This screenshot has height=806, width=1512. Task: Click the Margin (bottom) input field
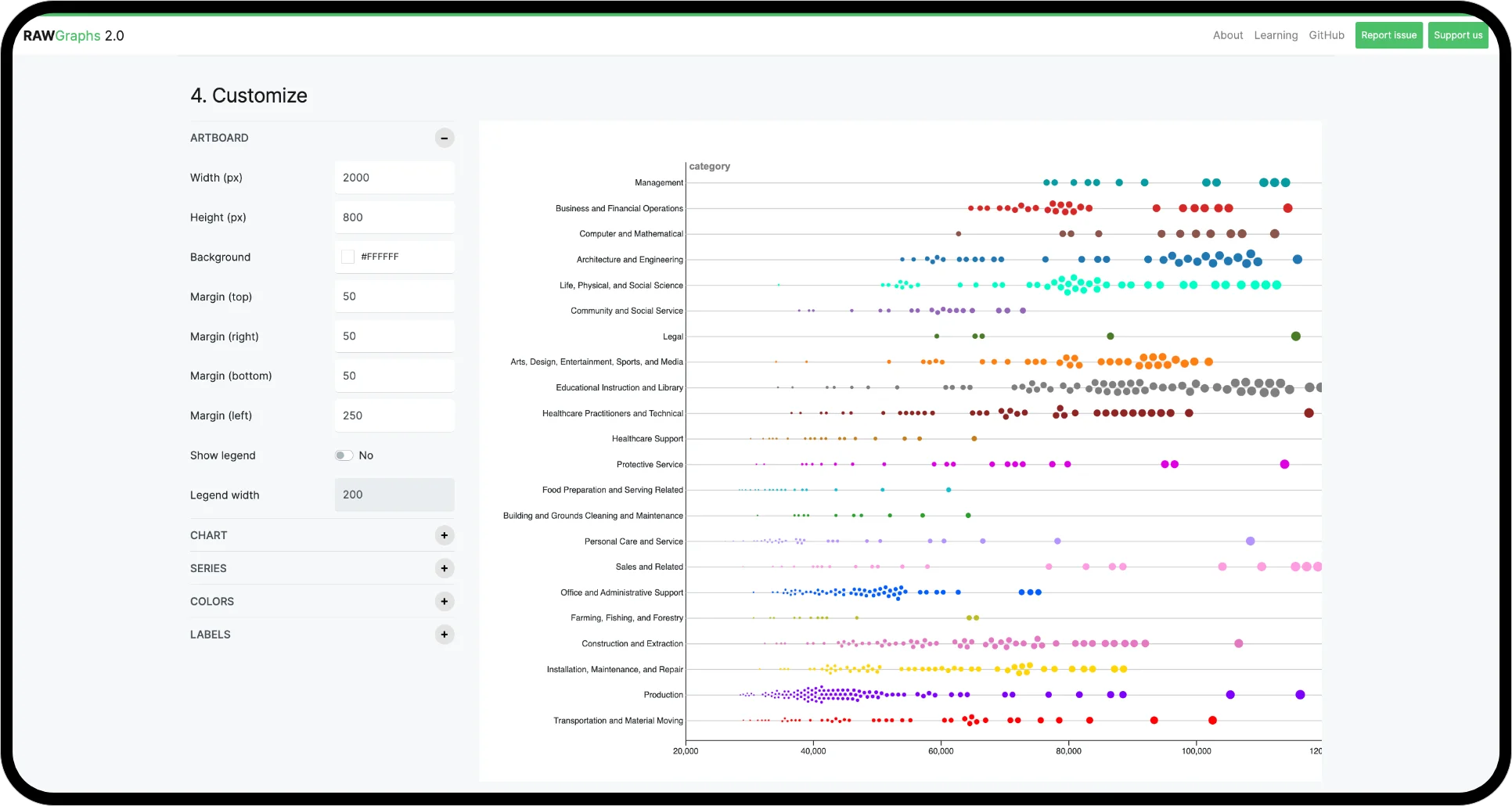pos(394,376)
